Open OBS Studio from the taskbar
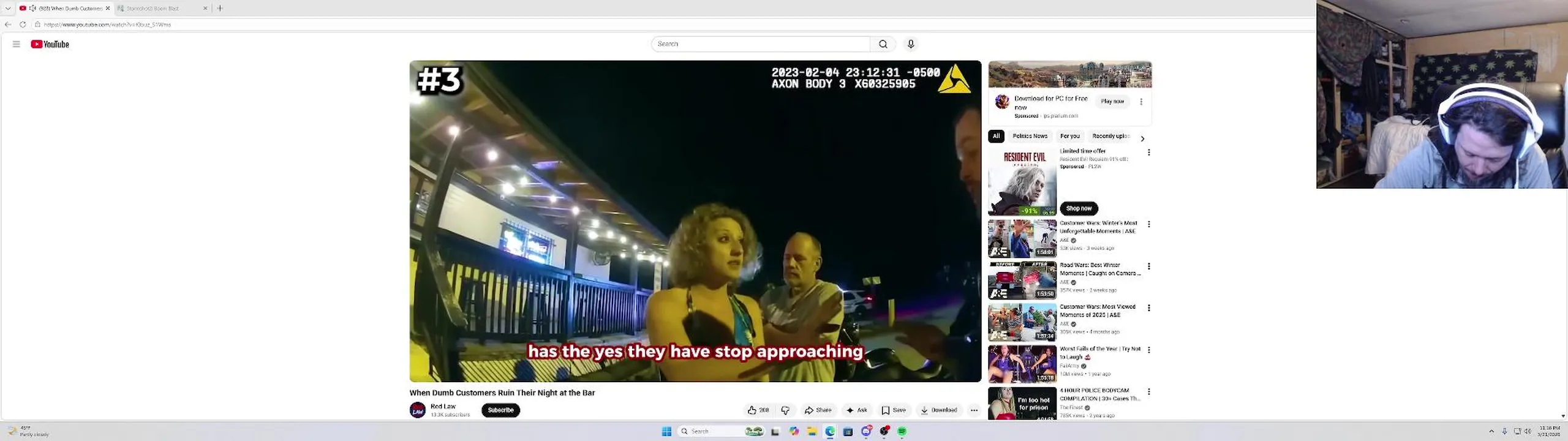Image resolution: width=1568 pixels, height=441 pixels. pyautogui.click(x=884, y=432)
